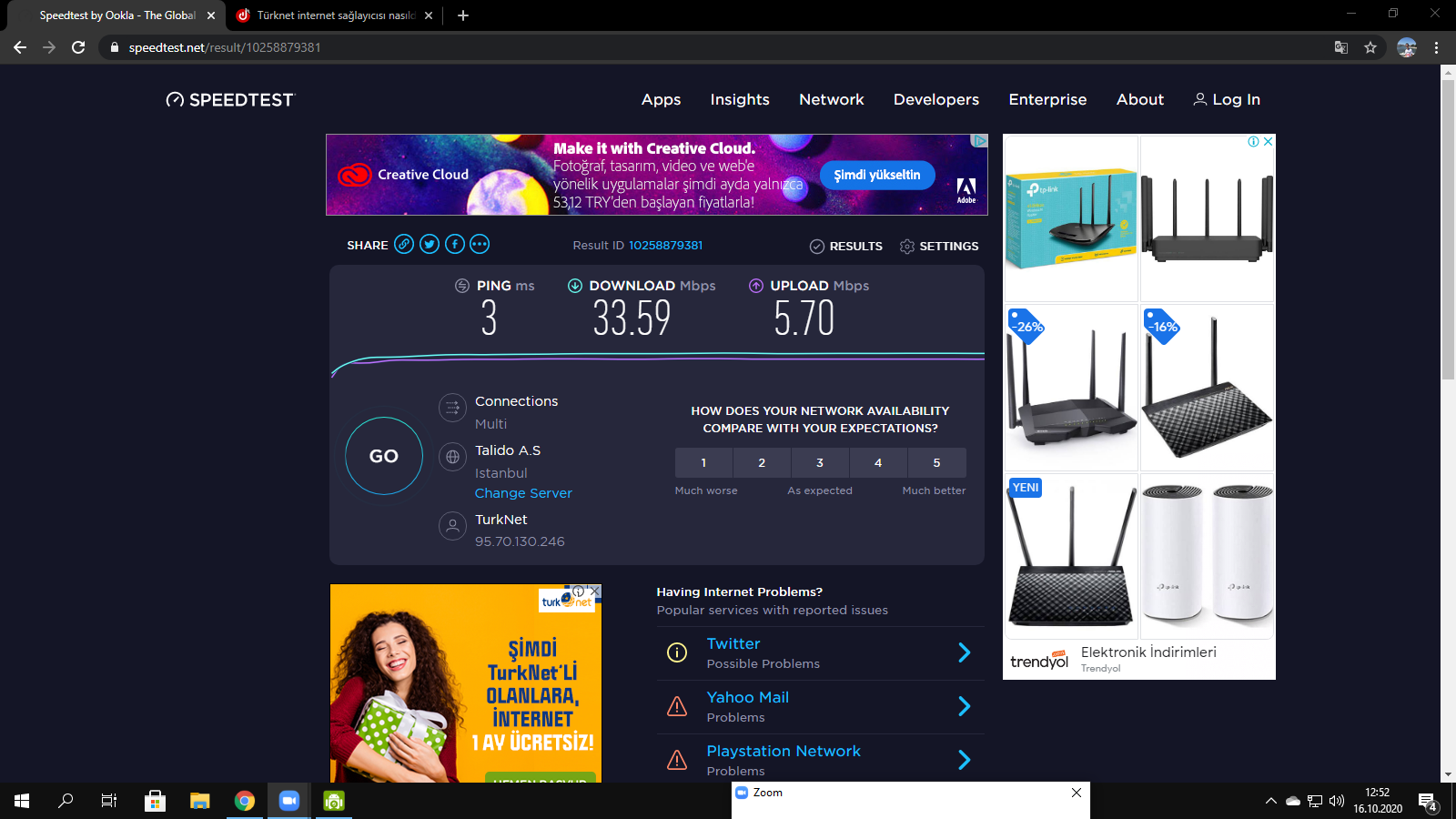
Task: Open the Windows Start menu
Action: tap(22, 801)
